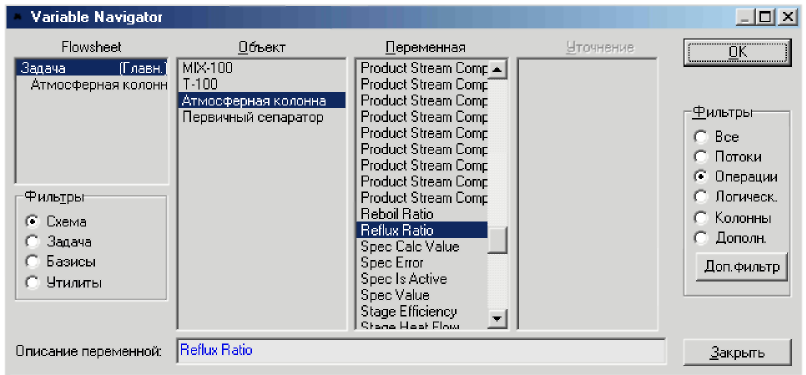Choose the Базисы radio option
806x375 pixels.
32,261
